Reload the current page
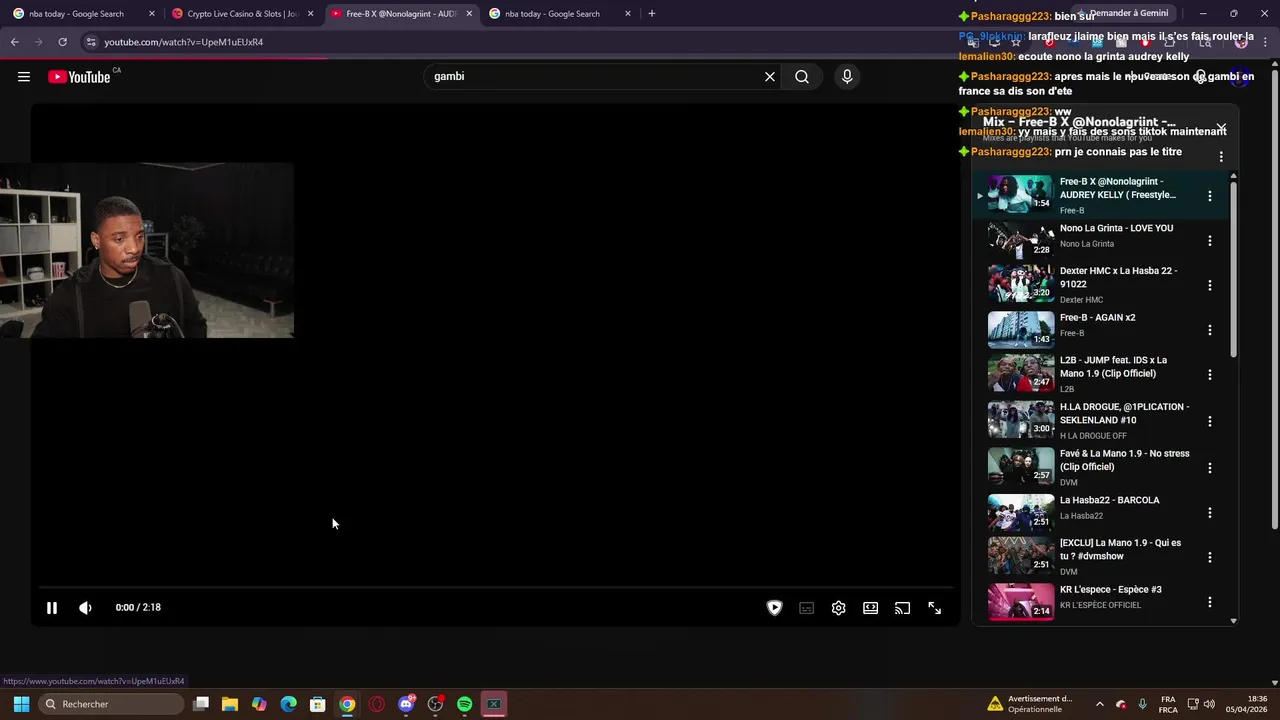Screen dimensions: 1280x720 click(x=62, y=42)
